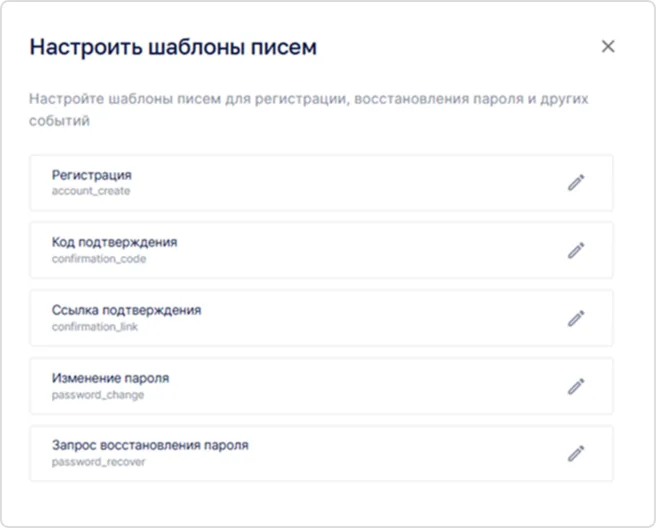
Task: Click the password_change key text
Action: point(97,395)
